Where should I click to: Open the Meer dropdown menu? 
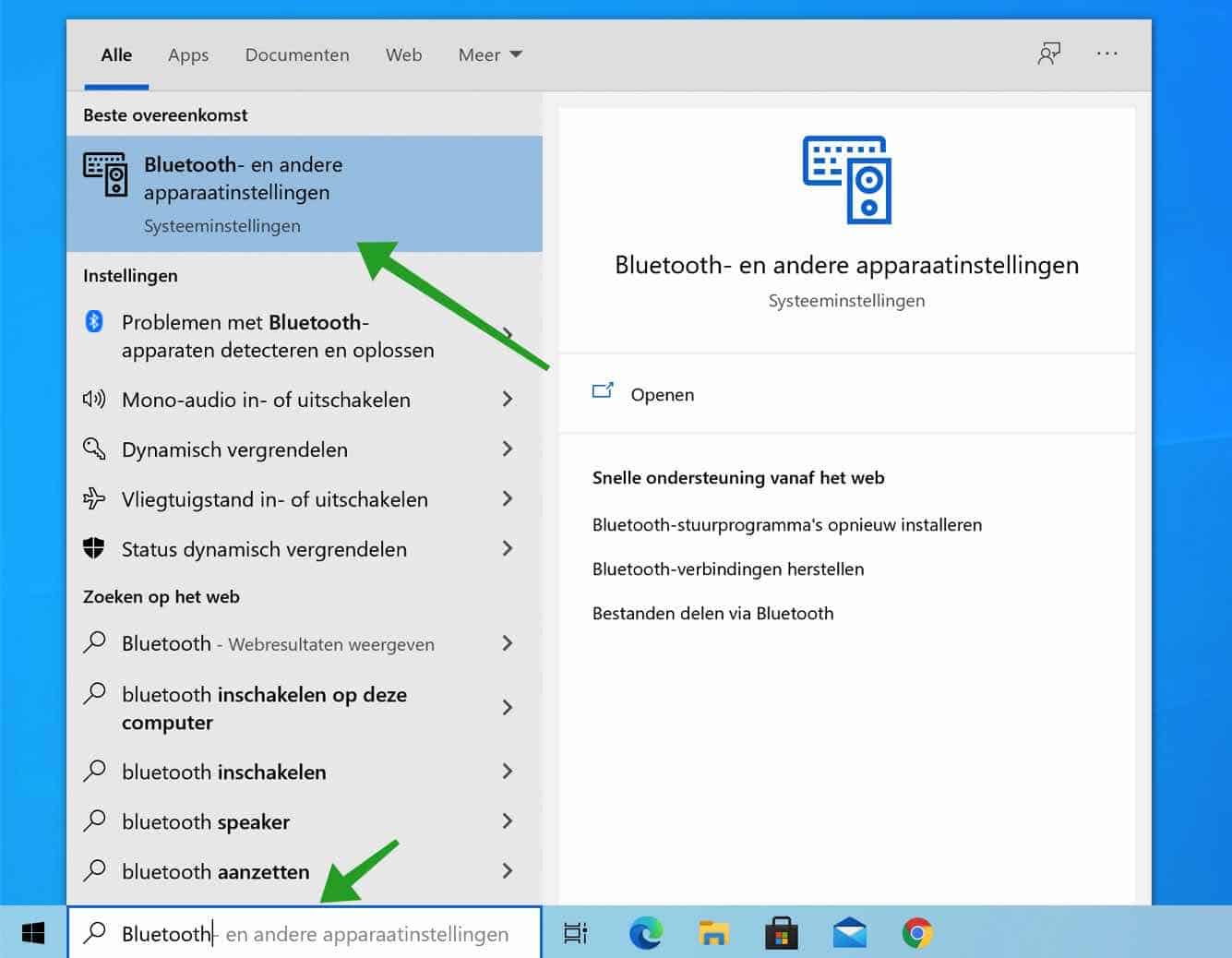tap(490, 54)
